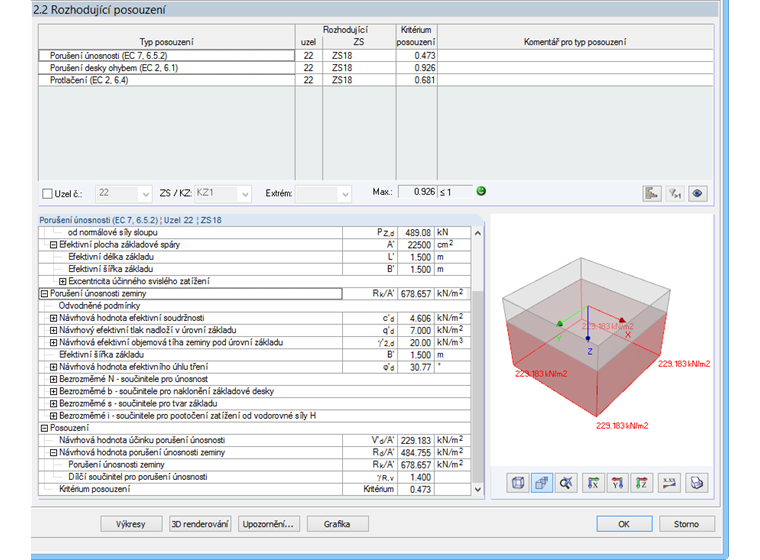
Task: Click the scrollbar down arrow in details table
Action: pos(477,489)
